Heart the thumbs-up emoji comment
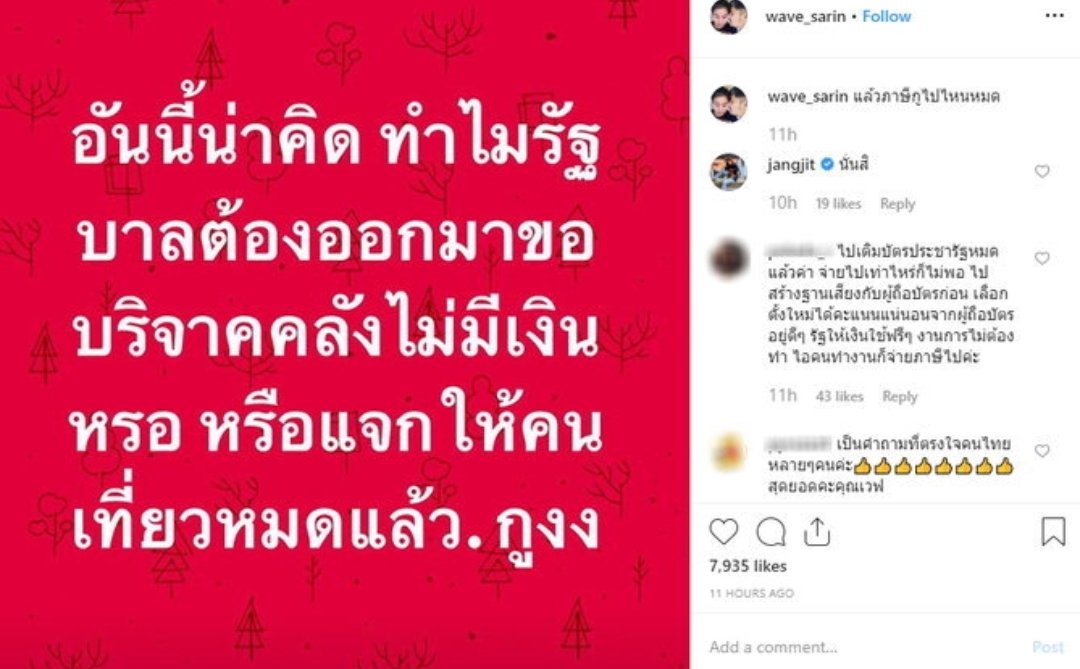Image resolution: width=1080 pixels, height=669 pixels. [x=1042, y=451]
